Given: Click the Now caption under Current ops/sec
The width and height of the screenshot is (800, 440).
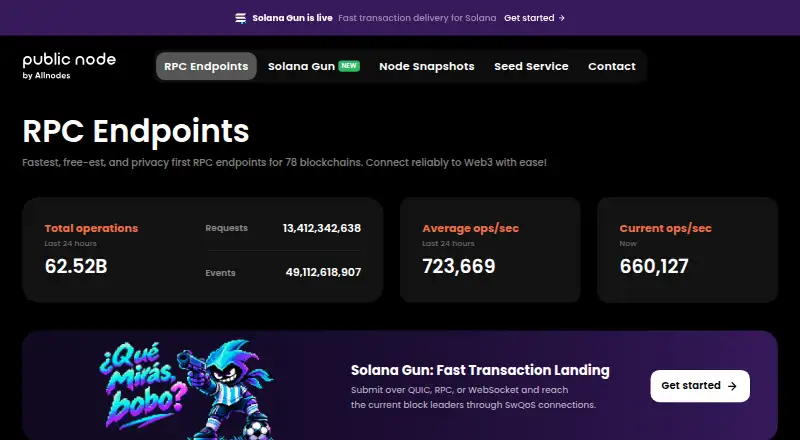Looking at the screenshot, I should click(x=628, y=243).
